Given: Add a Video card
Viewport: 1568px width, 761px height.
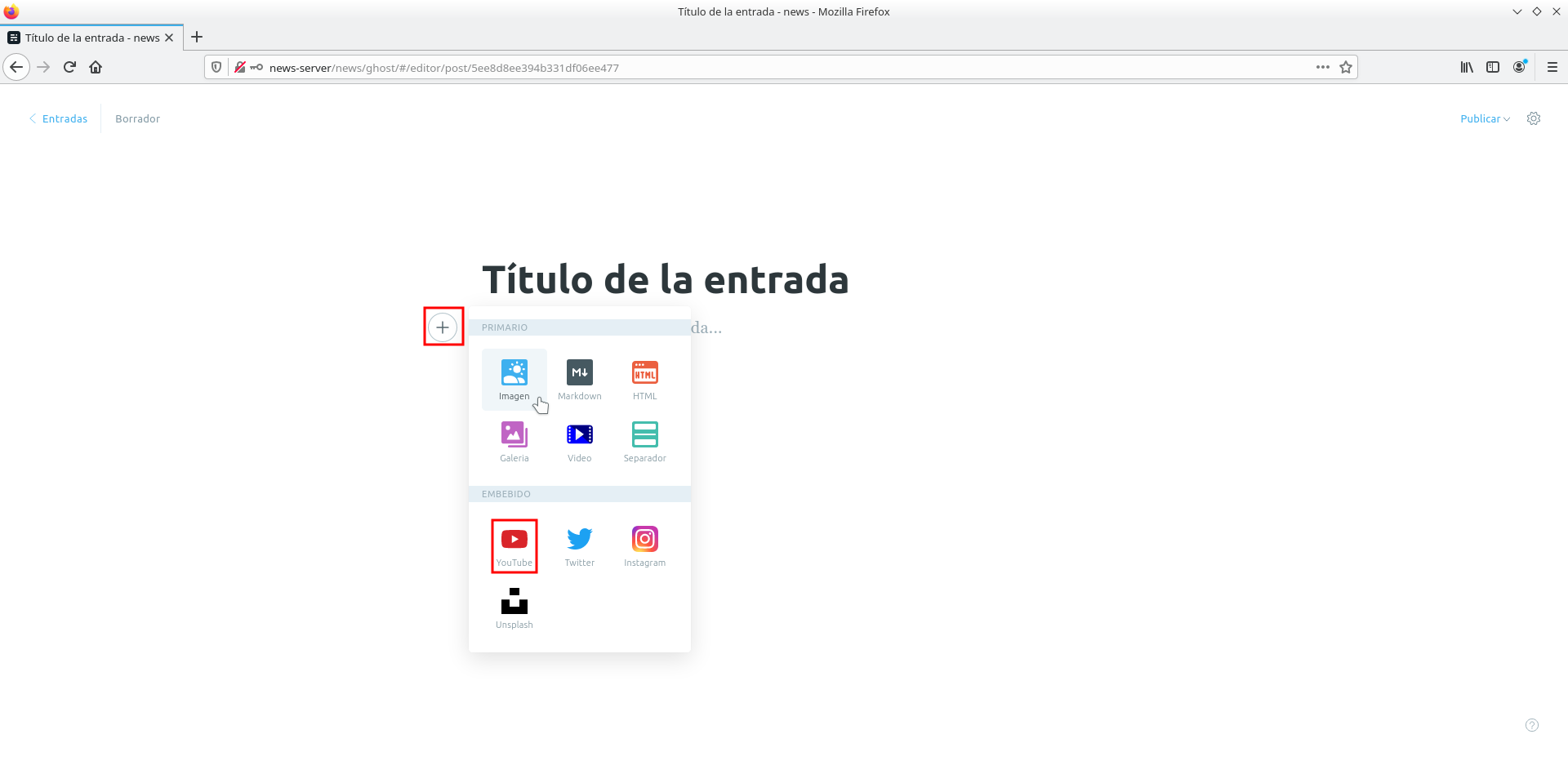Looking at the screenshot, I should point(579,441).
